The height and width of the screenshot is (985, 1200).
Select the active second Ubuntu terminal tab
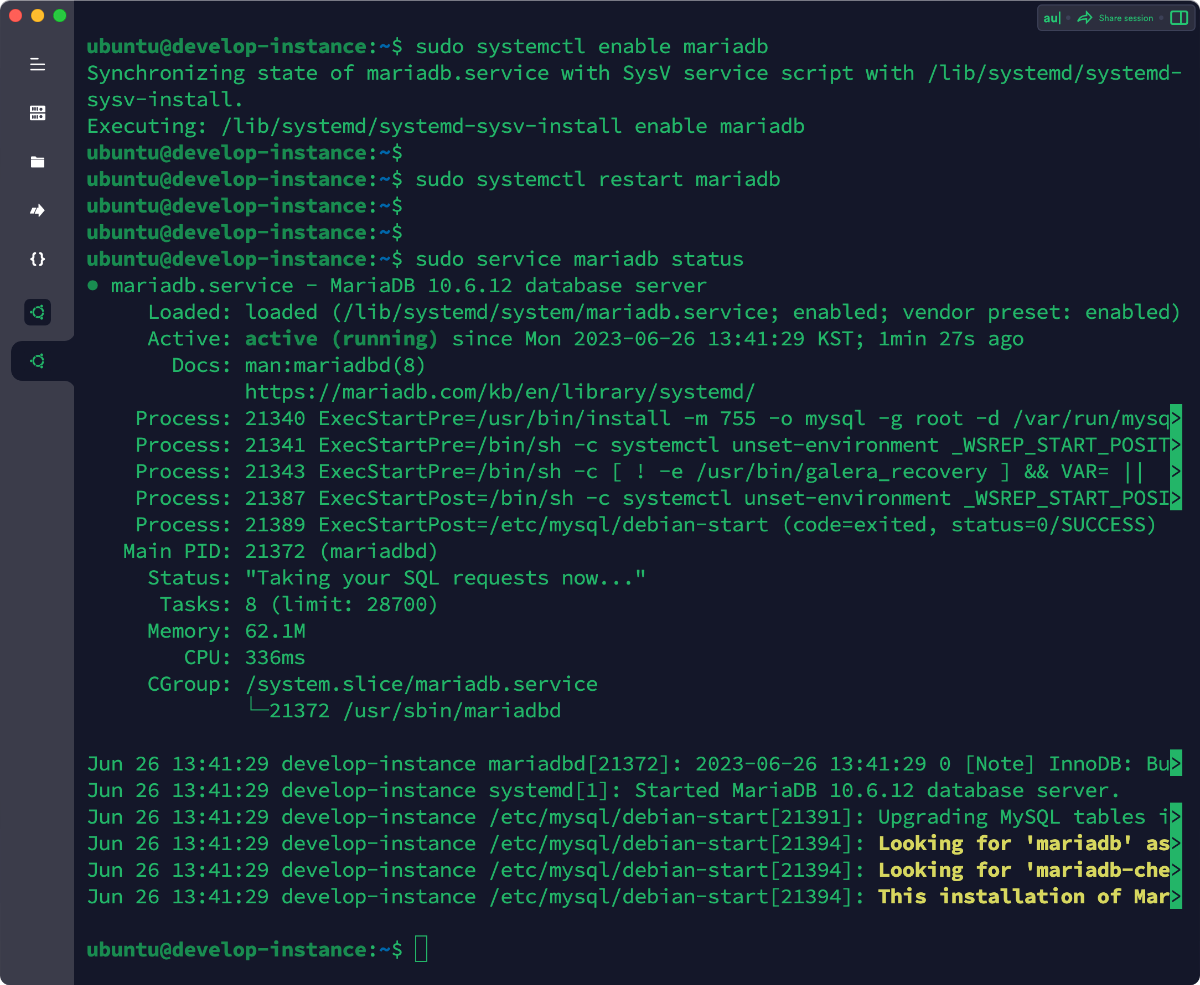37,361
